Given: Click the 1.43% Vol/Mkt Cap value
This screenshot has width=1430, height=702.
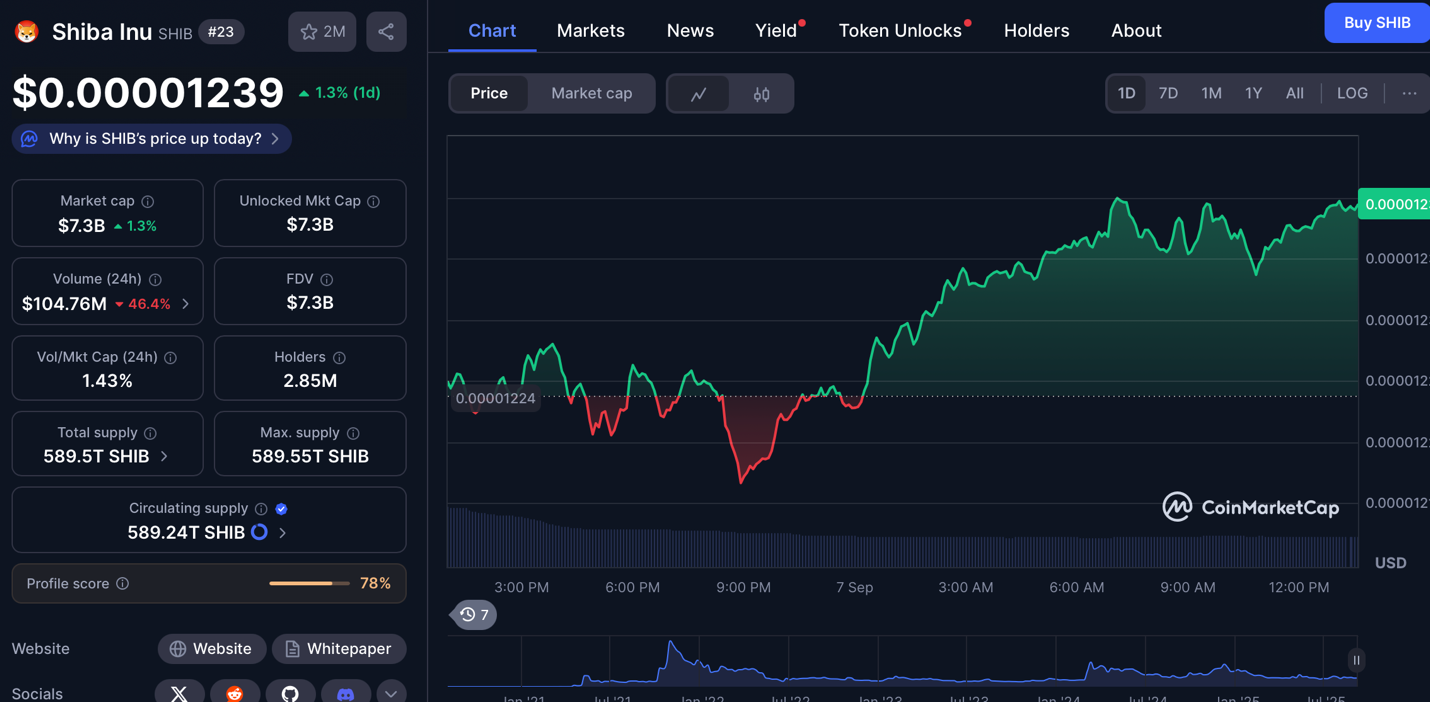Looking at the screenshot, I should tap(107, 380).
